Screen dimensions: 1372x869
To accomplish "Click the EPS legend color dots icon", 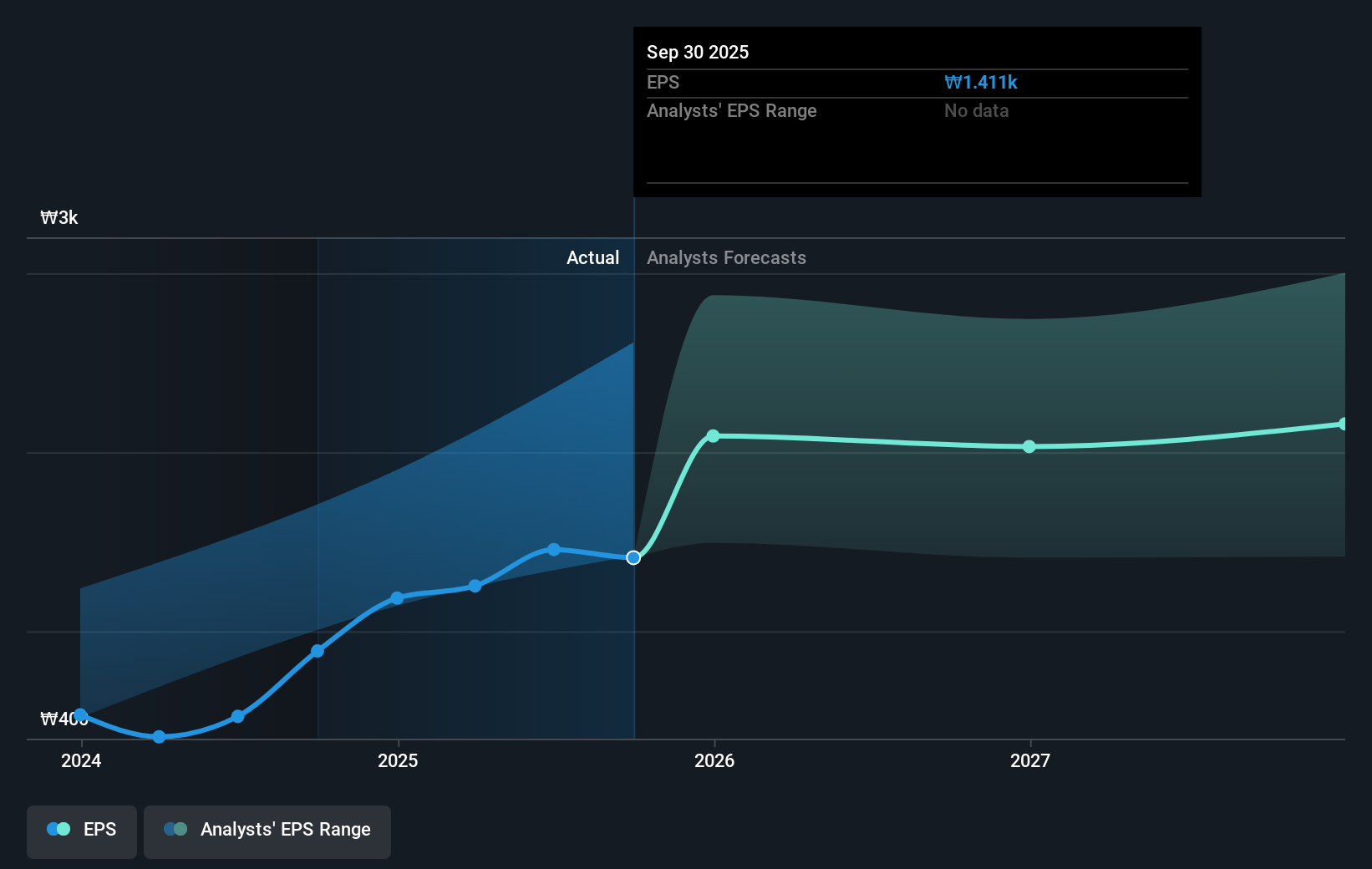I will [x=58, y=829].
